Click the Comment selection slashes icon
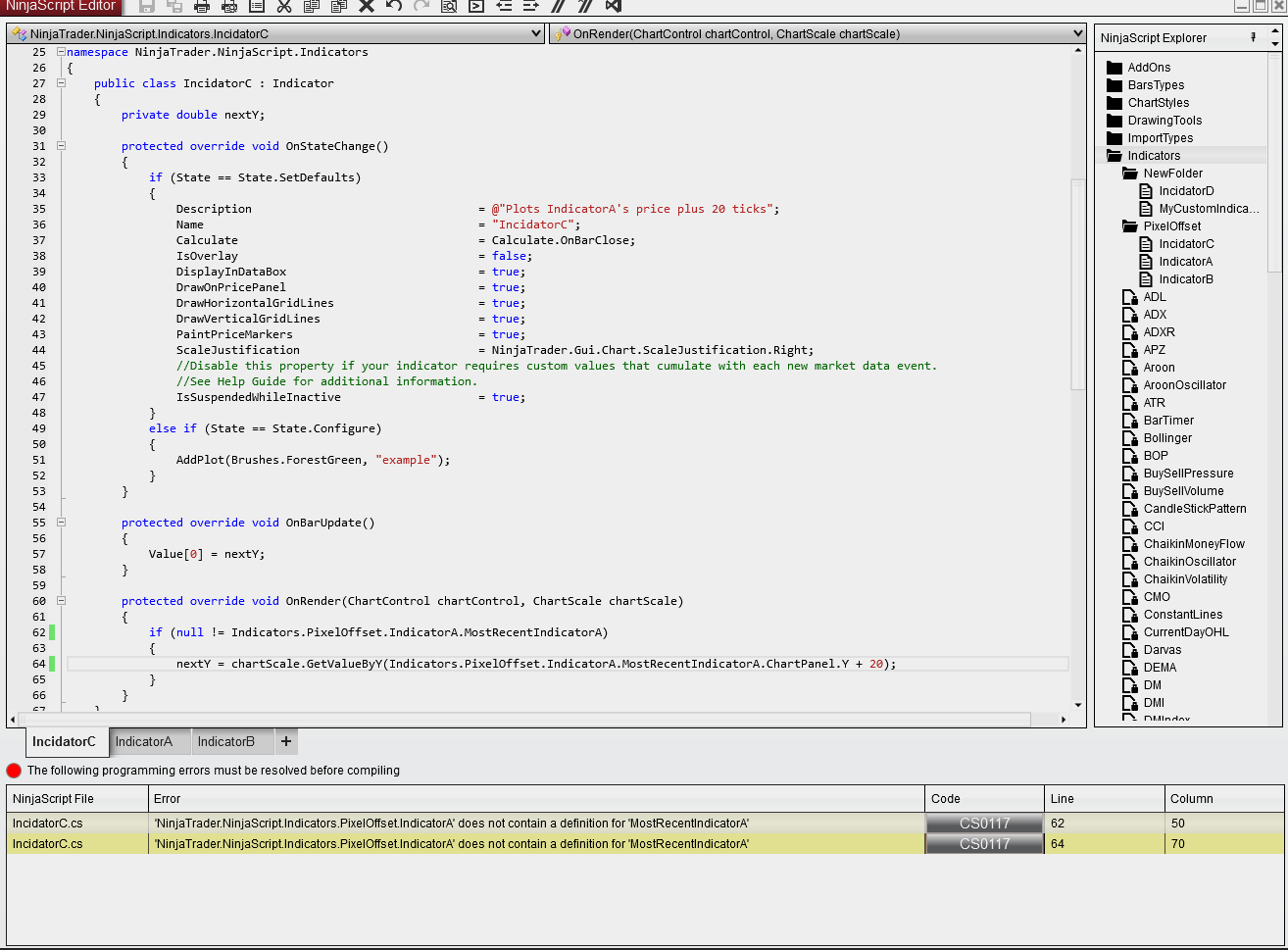1288x950 pixels. [x=559, y=7]
